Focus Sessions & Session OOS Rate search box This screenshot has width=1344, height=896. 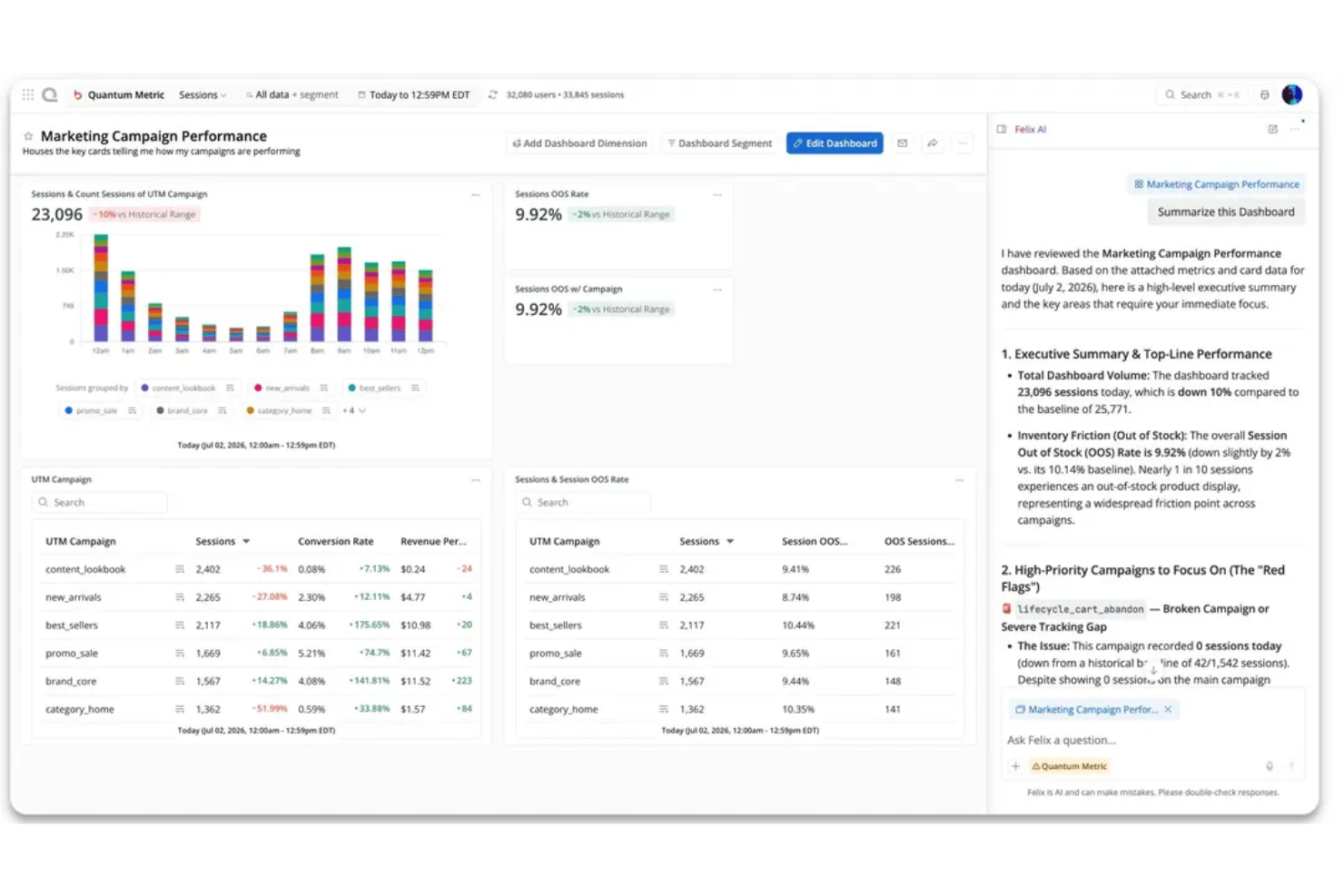pos(584,503)
